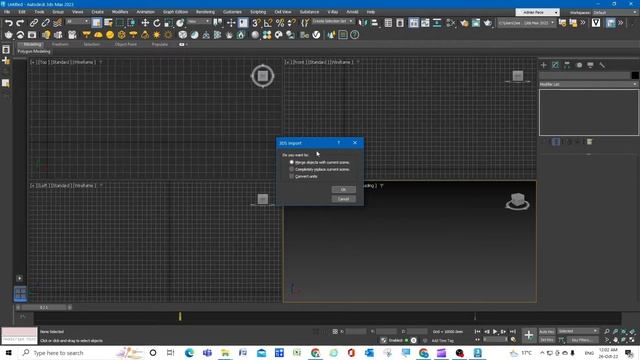Confirm 3DS Import with OK
Image resolution: width=640 pixels, height=360 pixels.
click(343, 189)
